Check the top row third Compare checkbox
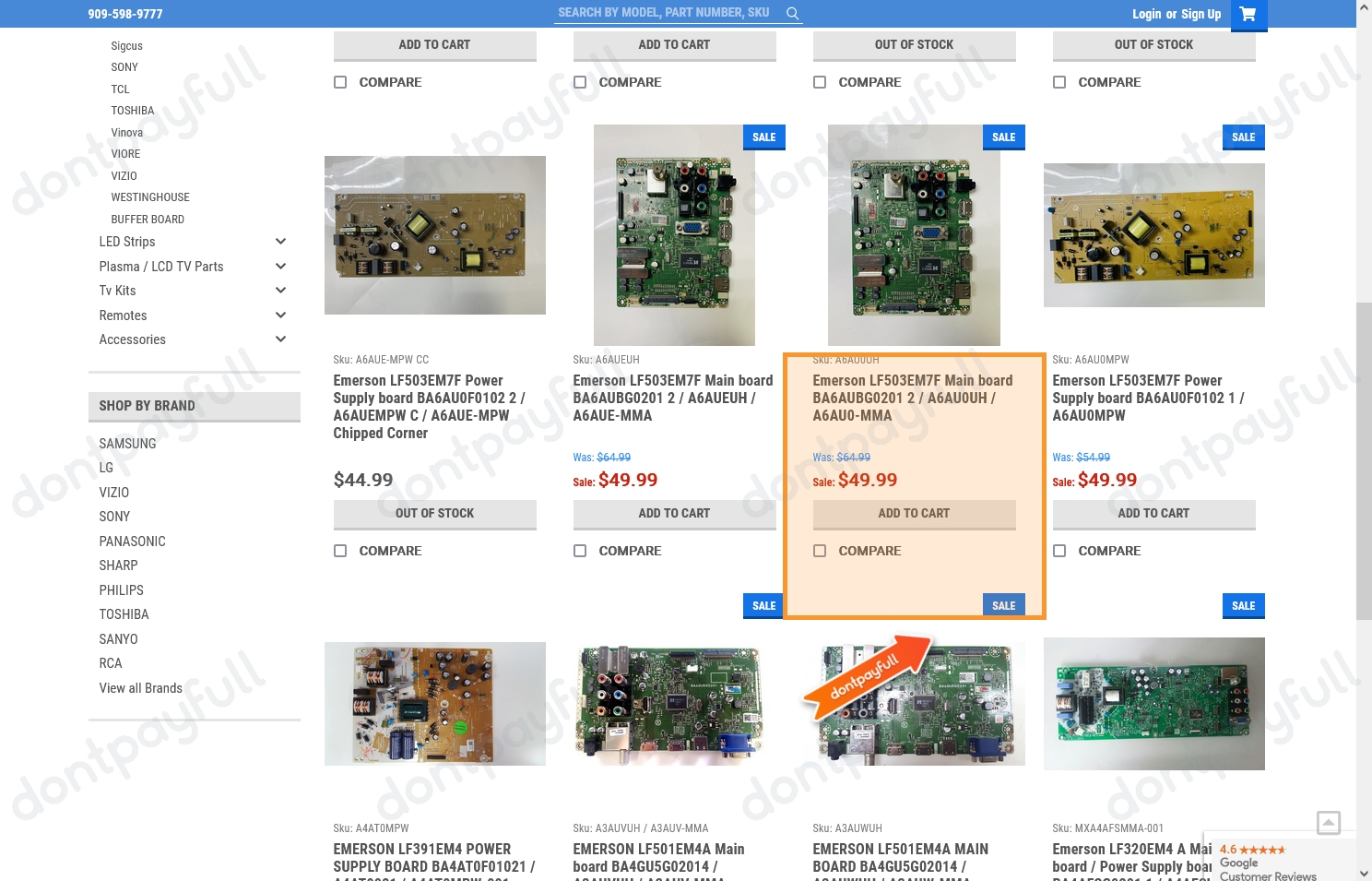The width and height of the screenshot is (1372, 881). 820,82
